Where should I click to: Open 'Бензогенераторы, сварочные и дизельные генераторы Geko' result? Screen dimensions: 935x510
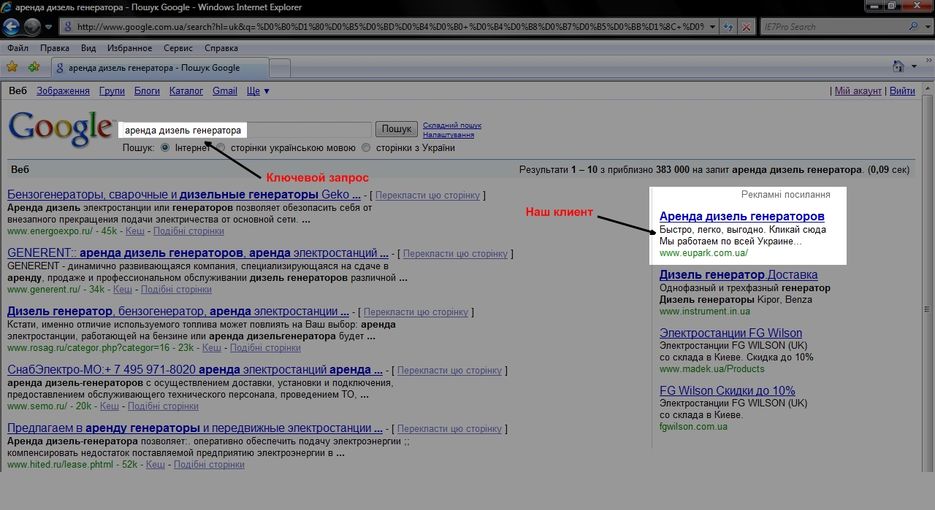[184, 194]
